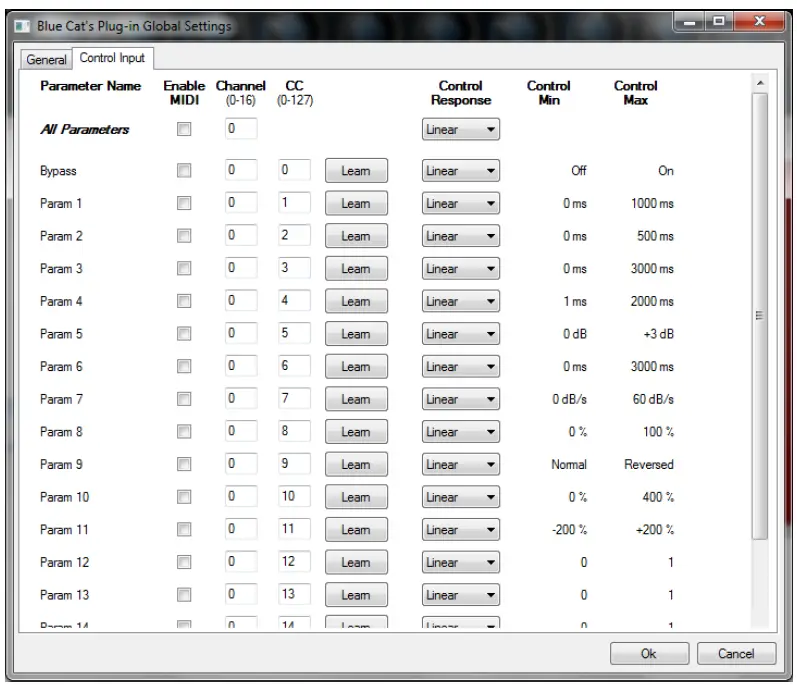Tick Enable MIDI for Param 4
This screenshot has width=797, height=685.
[x=184, y=301]
